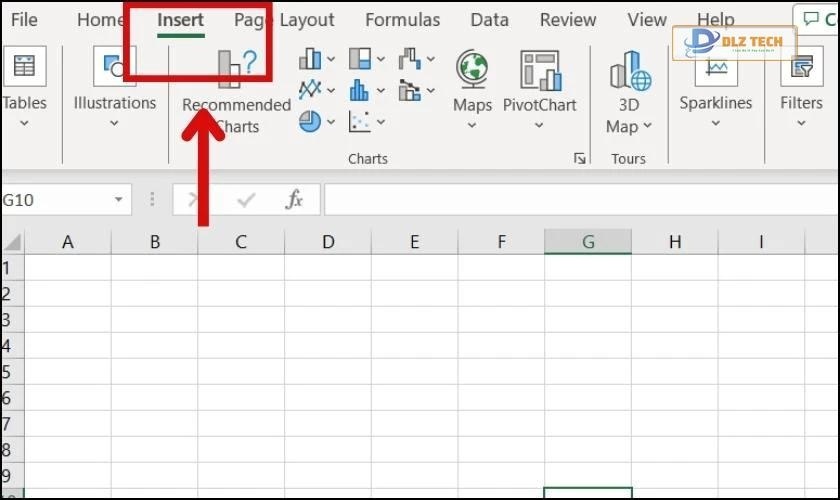
Task: Click the fx Insert Function button
Action: tap(294, 200)
